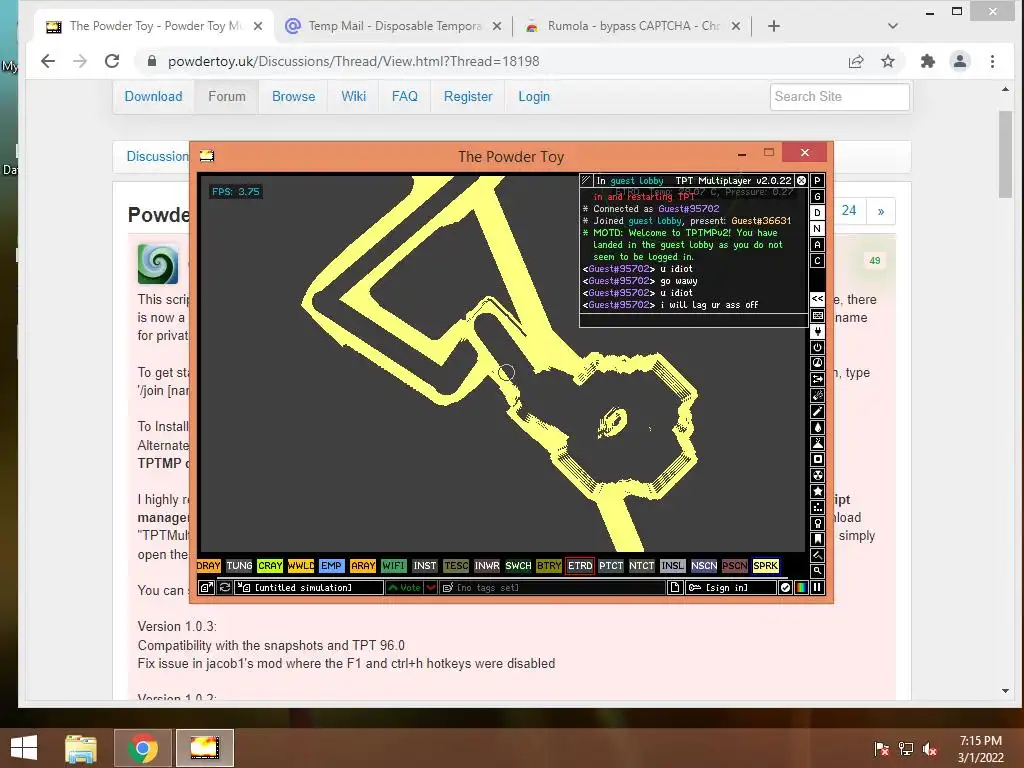Viewport: 1024px width, 768px height.
Task: Upvote the simulation with Vote button
Action: point(404,587)
